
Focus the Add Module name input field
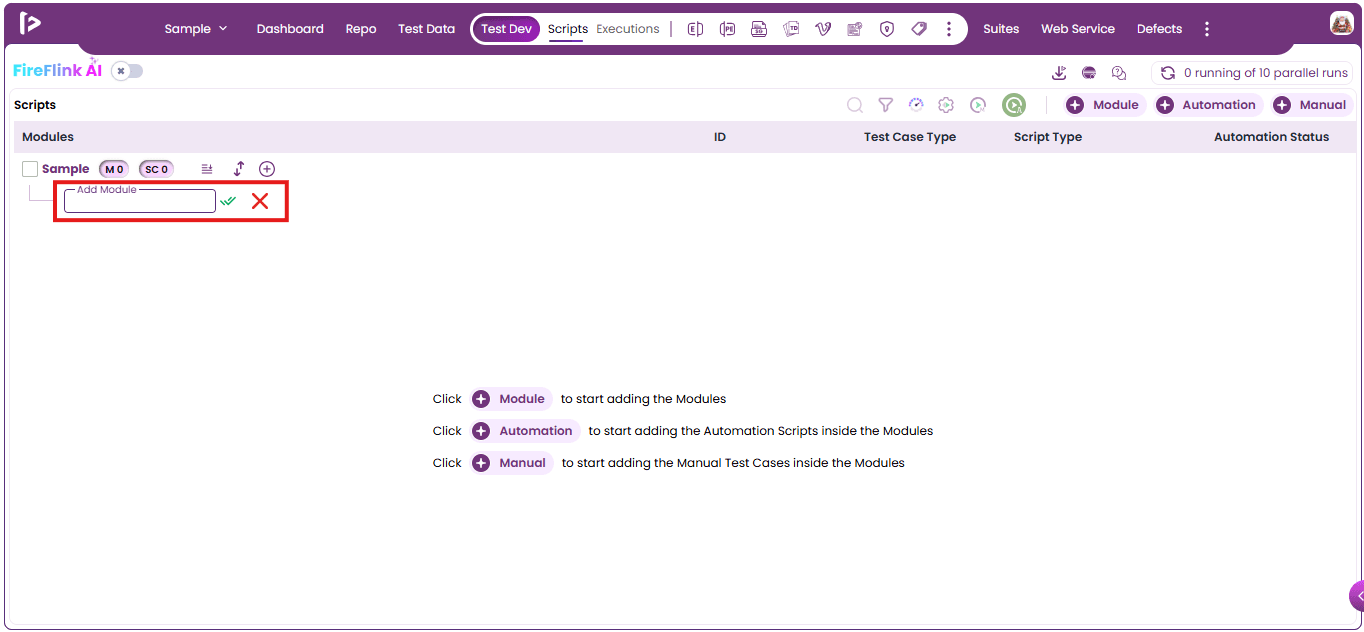(x=140, y=201)
